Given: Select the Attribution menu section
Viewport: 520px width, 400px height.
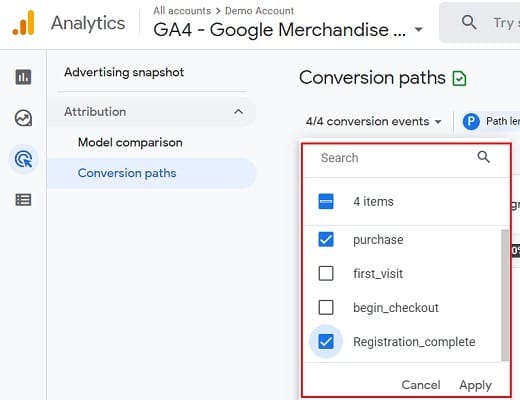Looking at the screenshot, I should click(152, 112).
